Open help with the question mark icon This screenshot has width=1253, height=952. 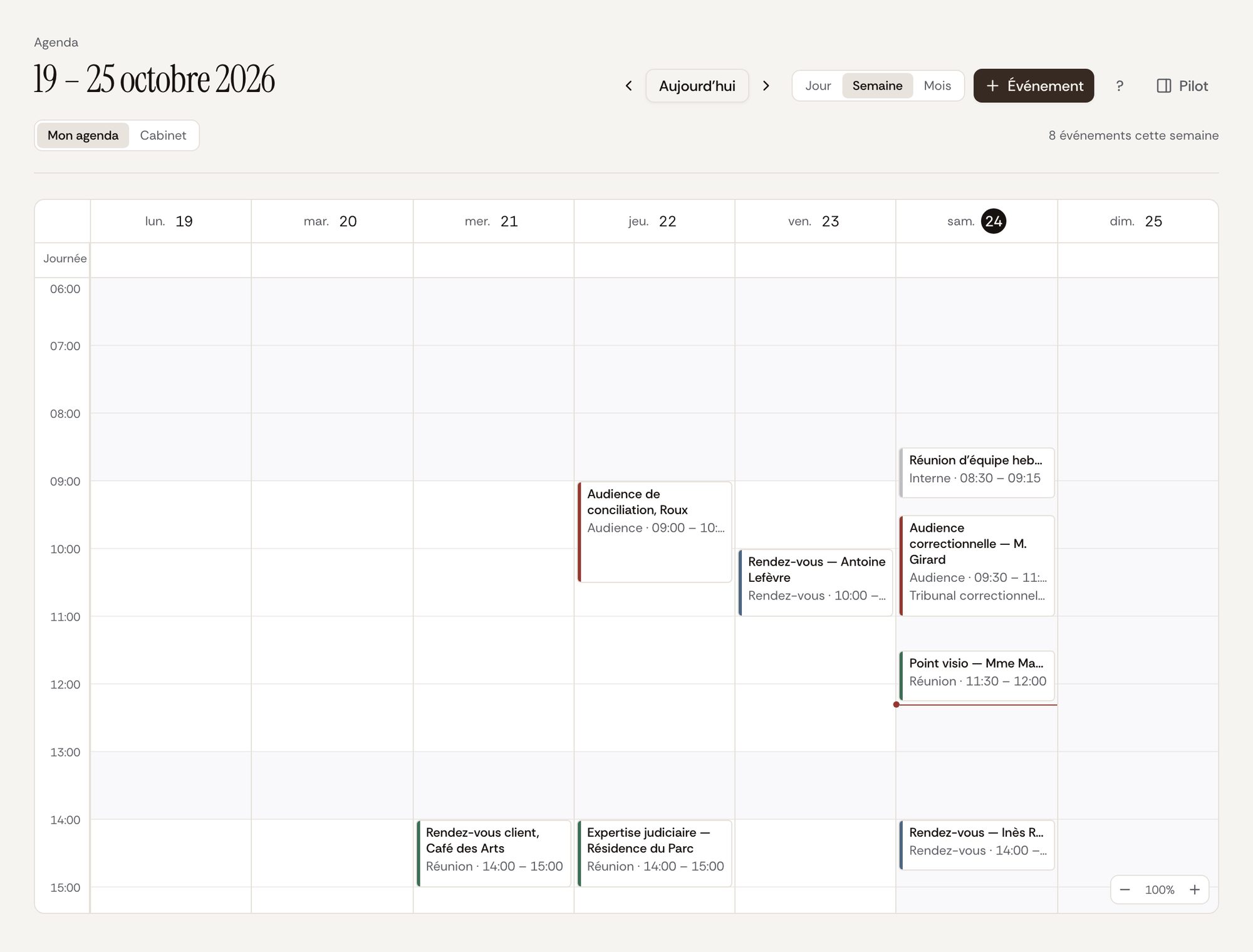[x=1120, y=86]
